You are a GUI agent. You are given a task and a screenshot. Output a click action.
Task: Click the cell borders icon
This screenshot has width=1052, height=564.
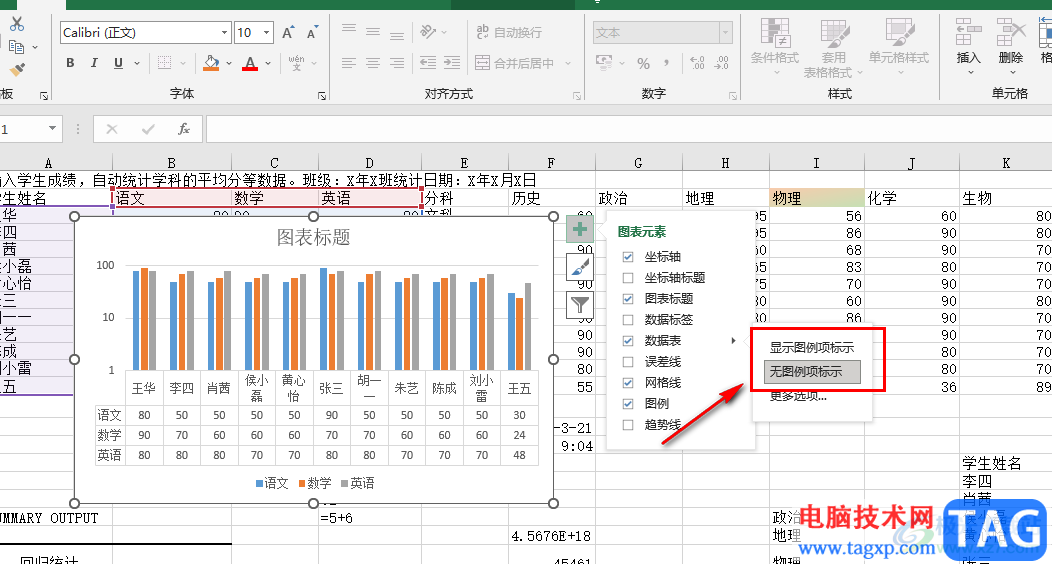164,63
